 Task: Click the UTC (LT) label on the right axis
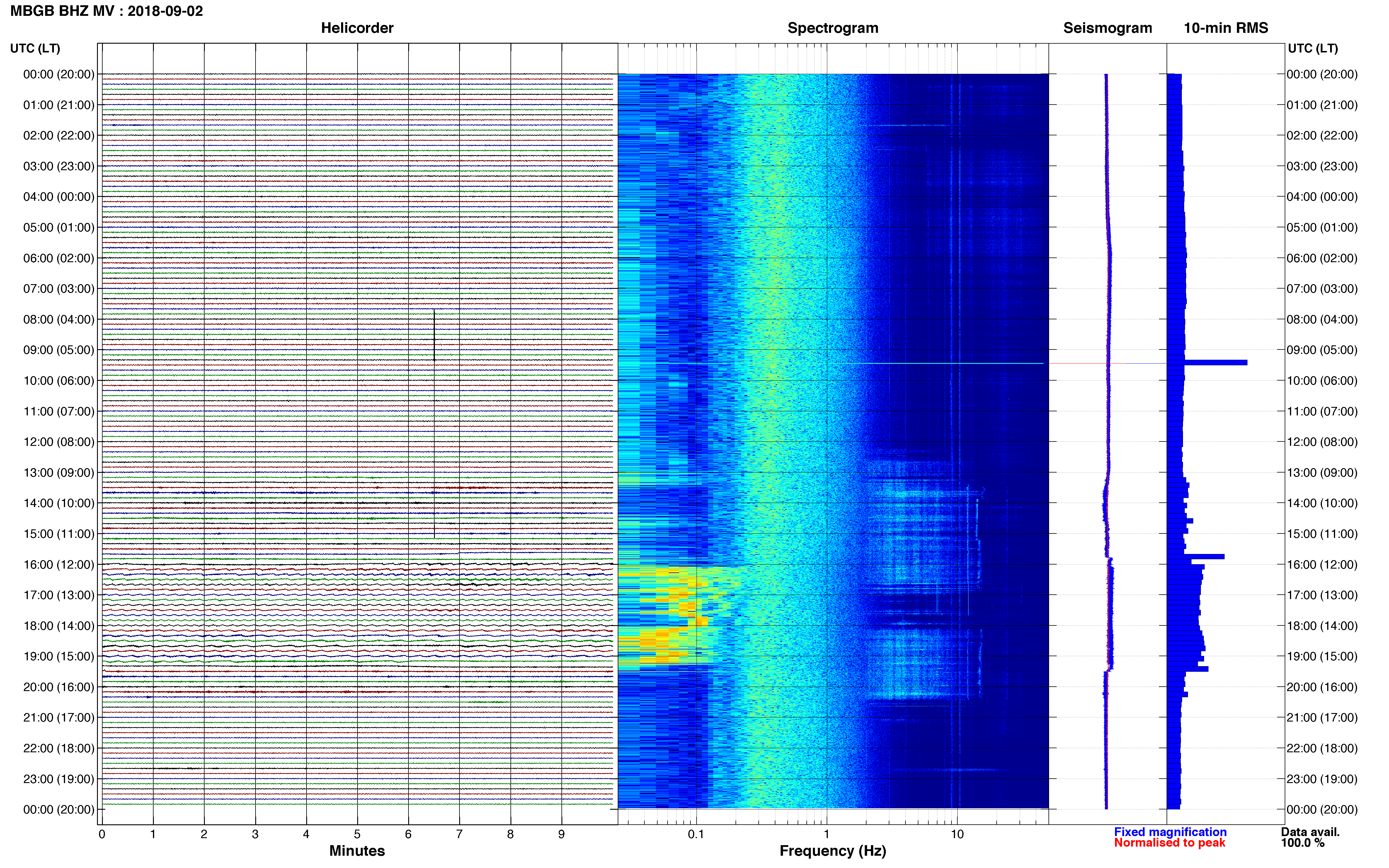click(x=1313, y=48)
